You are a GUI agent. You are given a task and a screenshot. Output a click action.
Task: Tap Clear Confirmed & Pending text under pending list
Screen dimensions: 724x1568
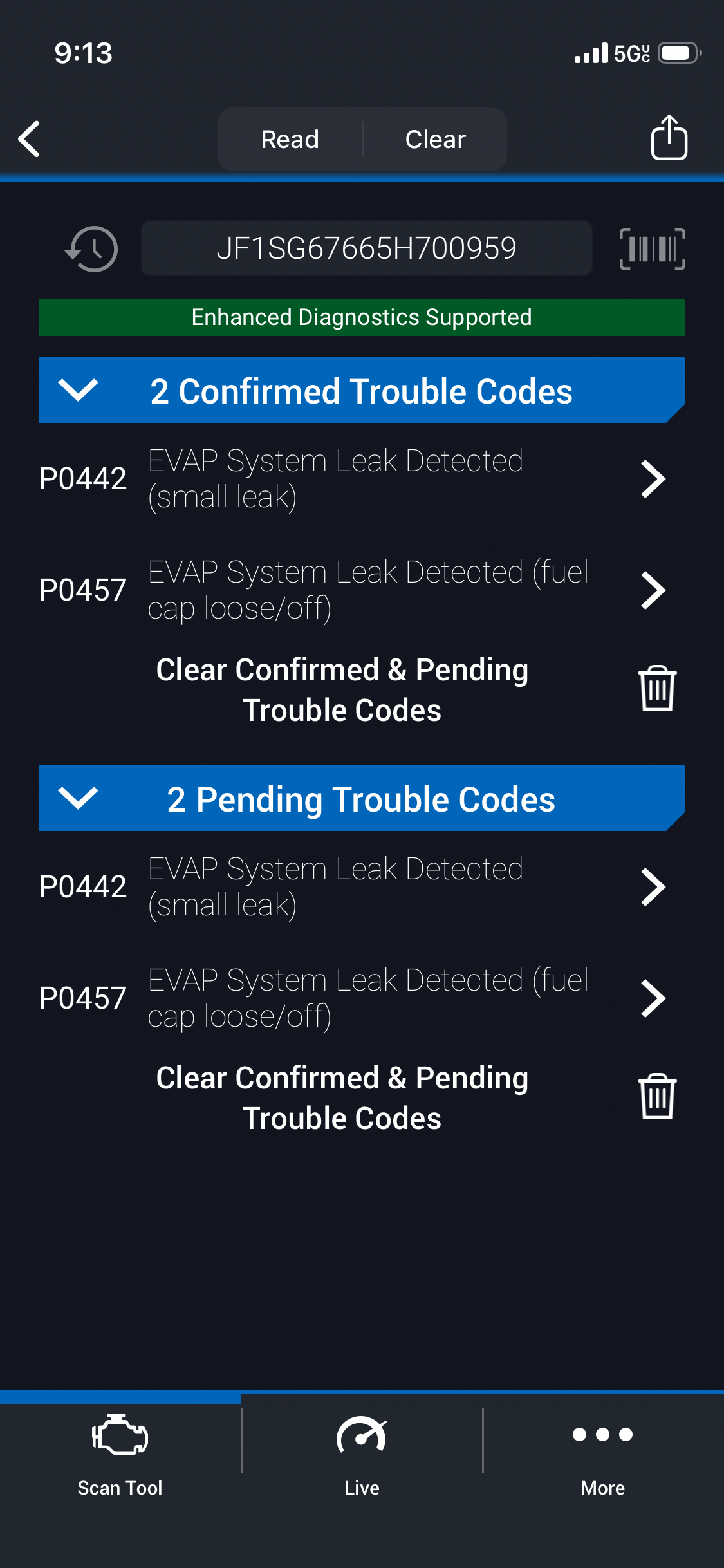[x=342, y=1098]
